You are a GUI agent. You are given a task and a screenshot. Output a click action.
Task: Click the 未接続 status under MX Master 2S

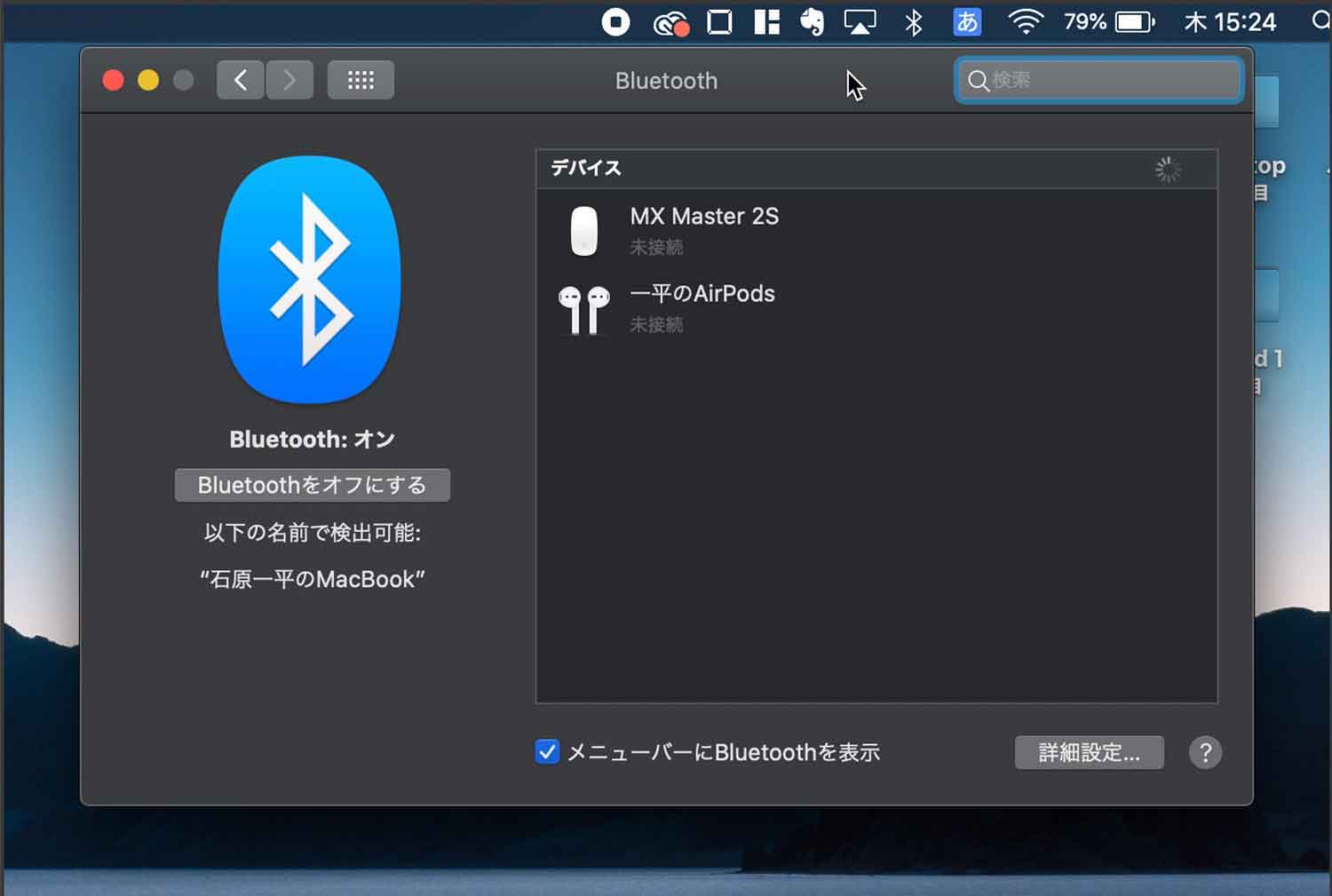point(656,247)
